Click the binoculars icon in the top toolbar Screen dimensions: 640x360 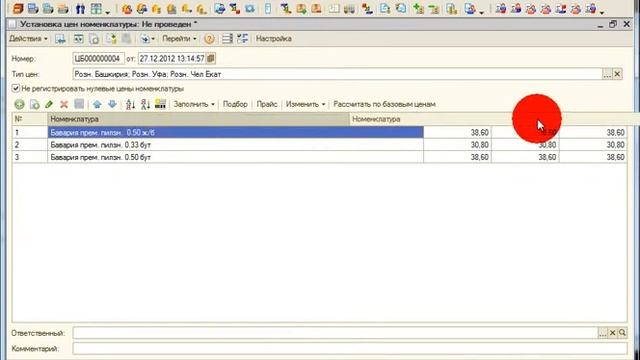click(80, 9)
